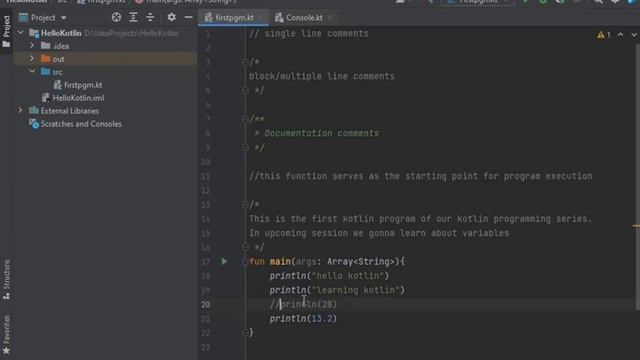Click println("learning kotlin") statement

tap(337, 290)
